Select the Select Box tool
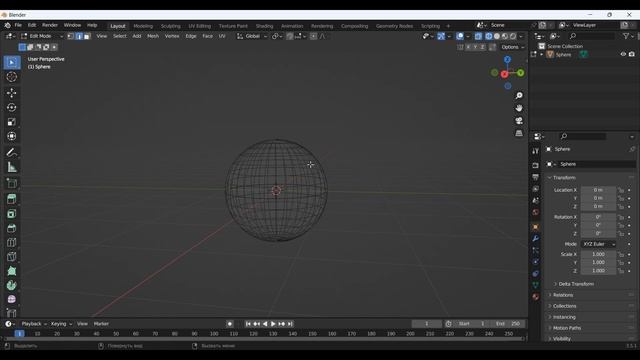Screen dimensions: 640x360 click(12, 62)
